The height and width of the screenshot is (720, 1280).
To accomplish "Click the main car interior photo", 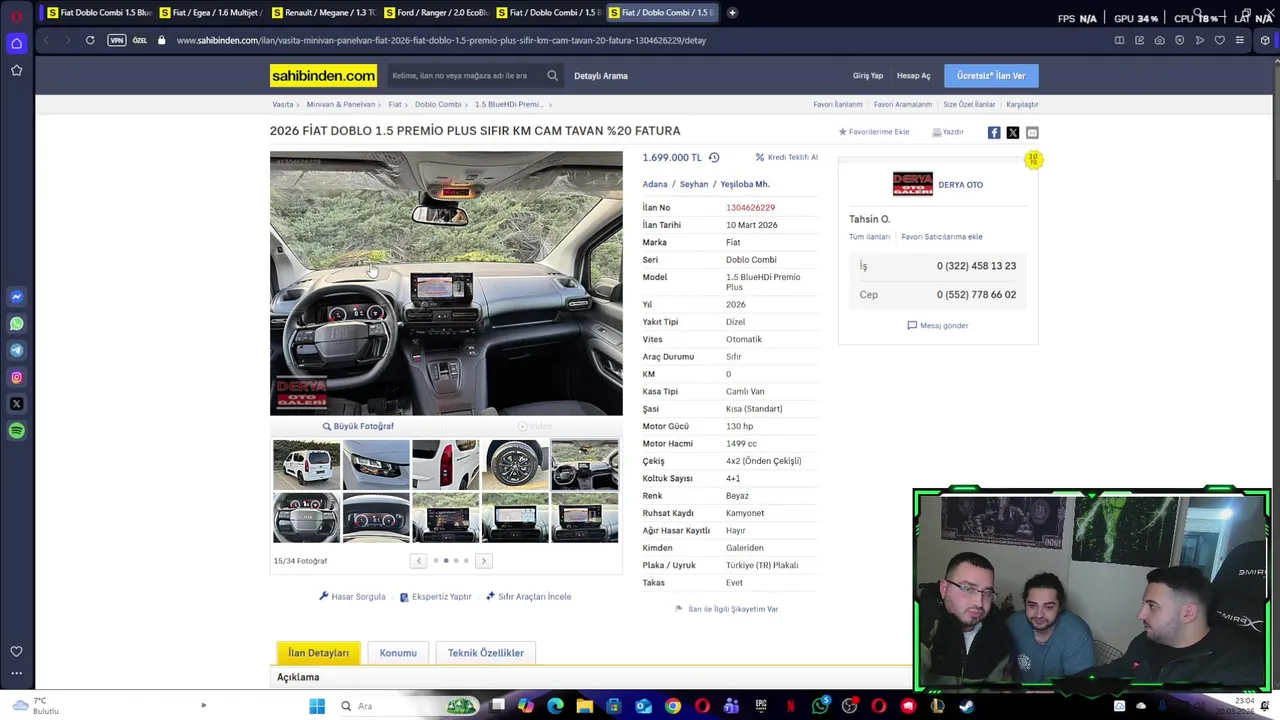I will click(x=446, y=283).
